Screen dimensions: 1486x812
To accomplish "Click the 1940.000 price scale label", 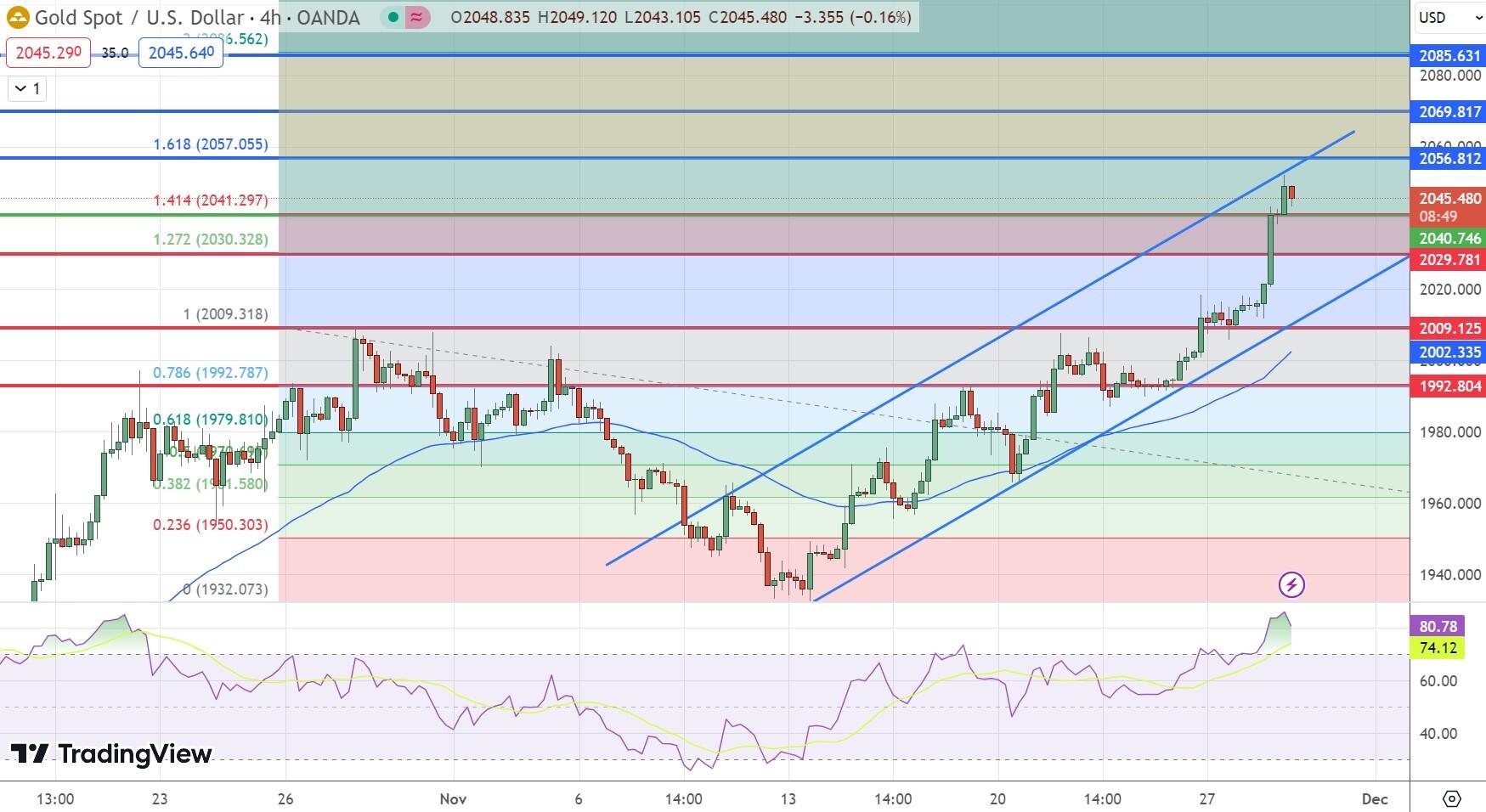I will pyautogui.click(x=1450, y=575).
